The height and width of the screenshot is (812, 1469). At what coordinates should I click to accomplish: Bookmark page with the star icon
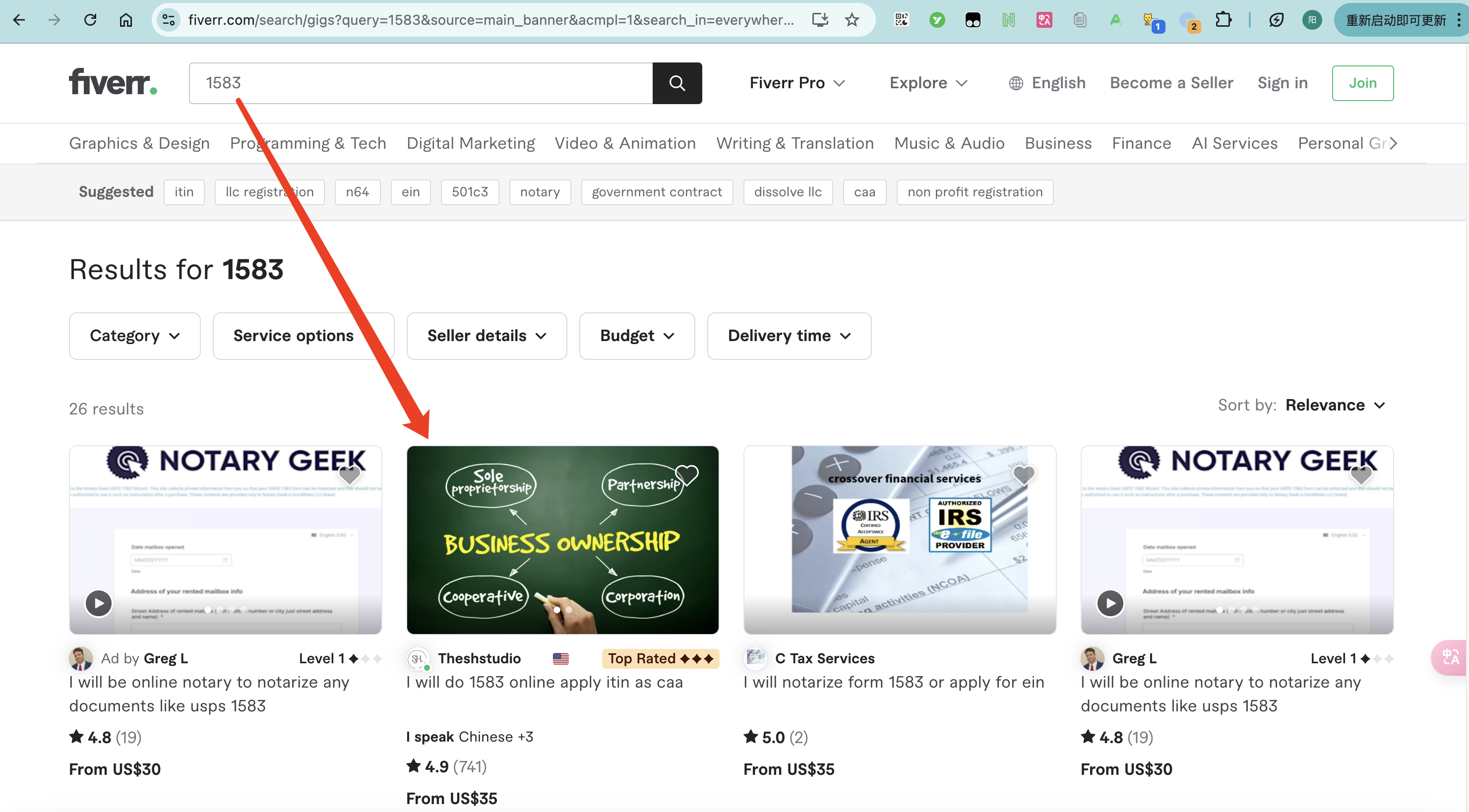pos(852,20)
